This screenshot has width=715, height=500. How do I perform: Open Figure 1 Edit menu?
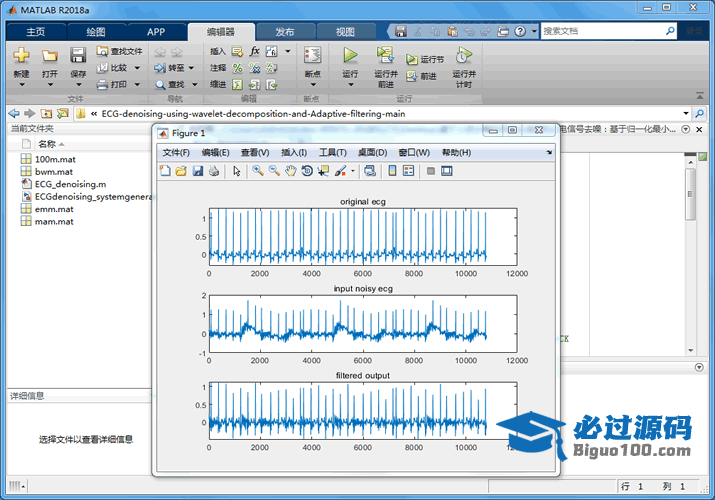click(216, 152)
